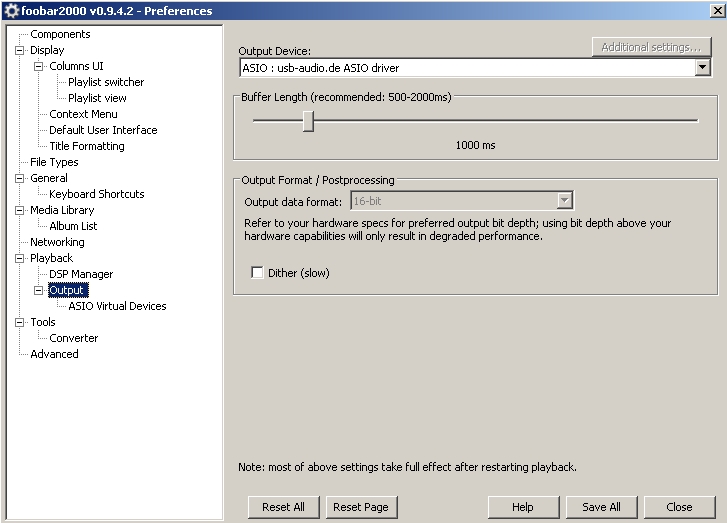Select Playlist view in the tree

click(97, 98)
